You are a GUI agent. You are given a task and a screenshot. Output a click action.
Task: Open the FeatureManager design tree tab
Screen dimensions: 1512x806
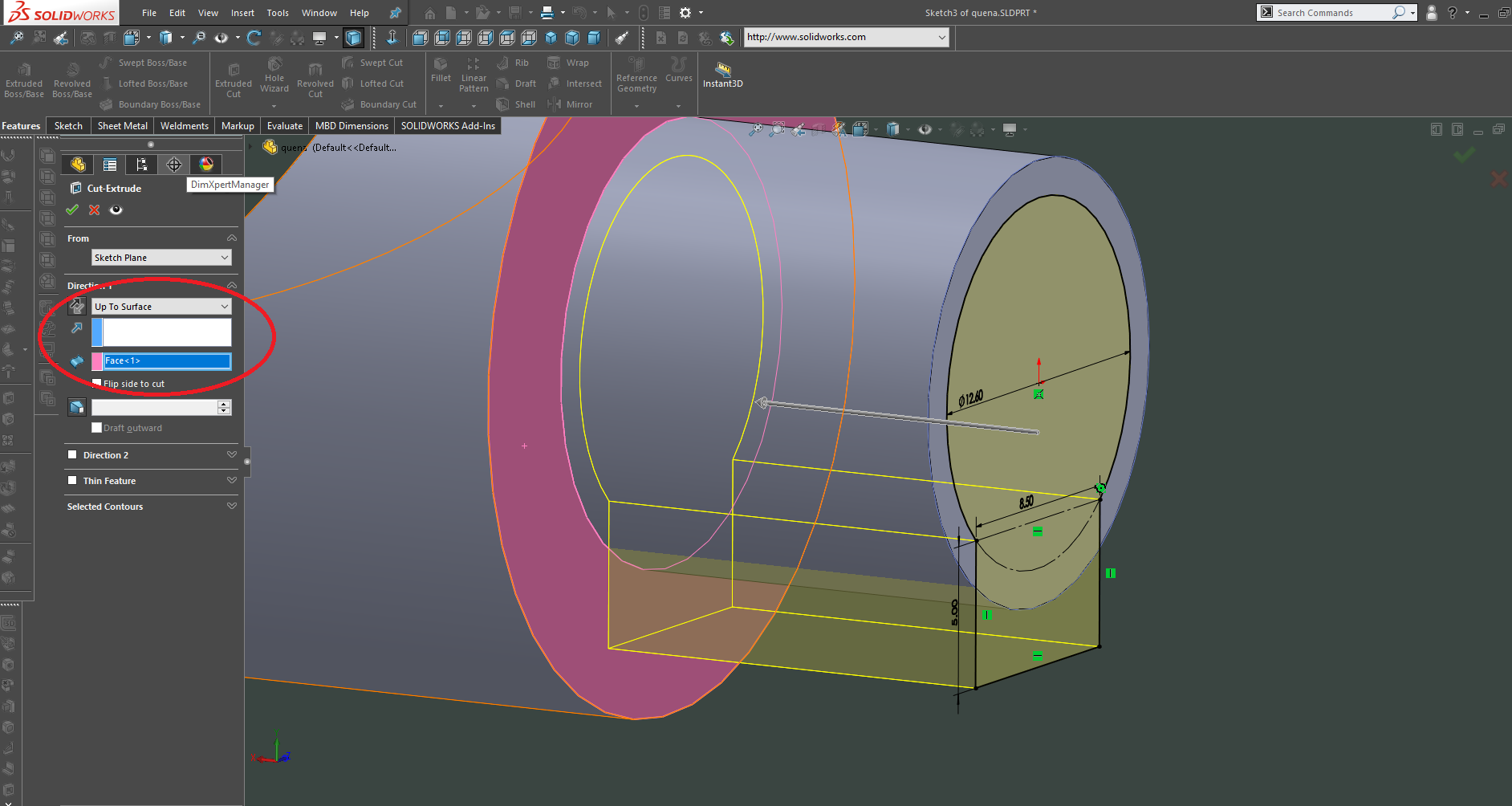pyautogui.click(x=78, y=165)
